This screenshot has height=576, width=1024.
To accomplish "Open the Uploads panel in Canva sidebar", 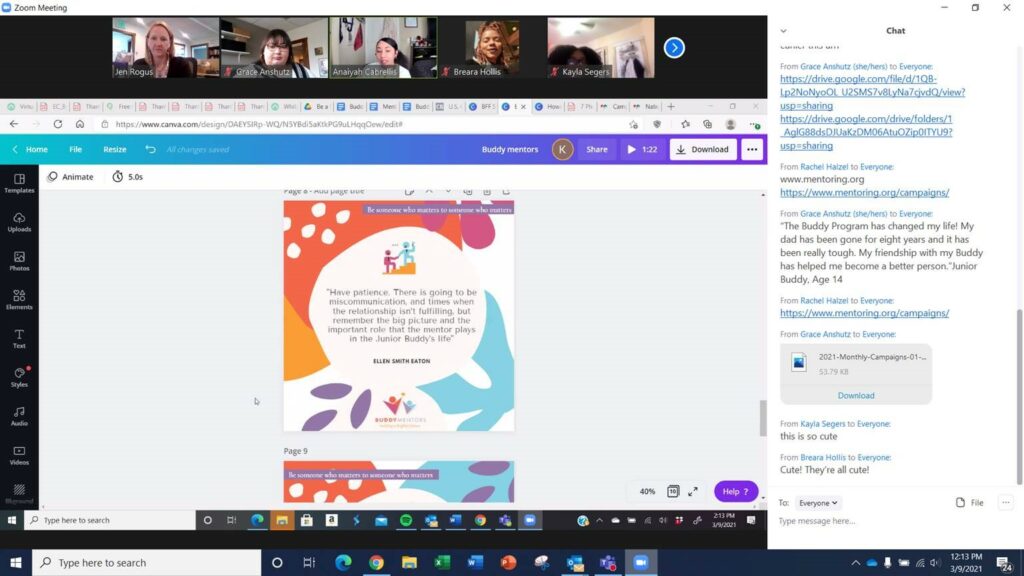I will pyautogui.click(x=19, y=222).
